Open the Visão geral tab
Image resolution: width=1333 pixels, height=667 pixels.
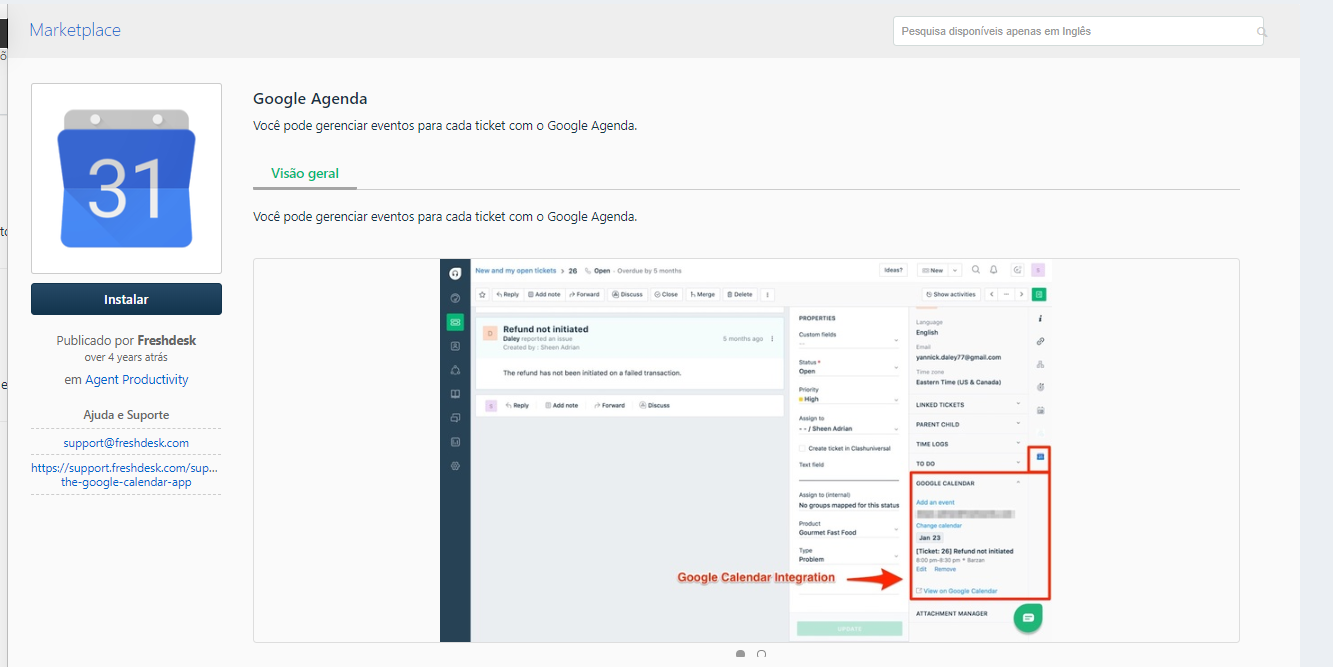tap(305, 173)
